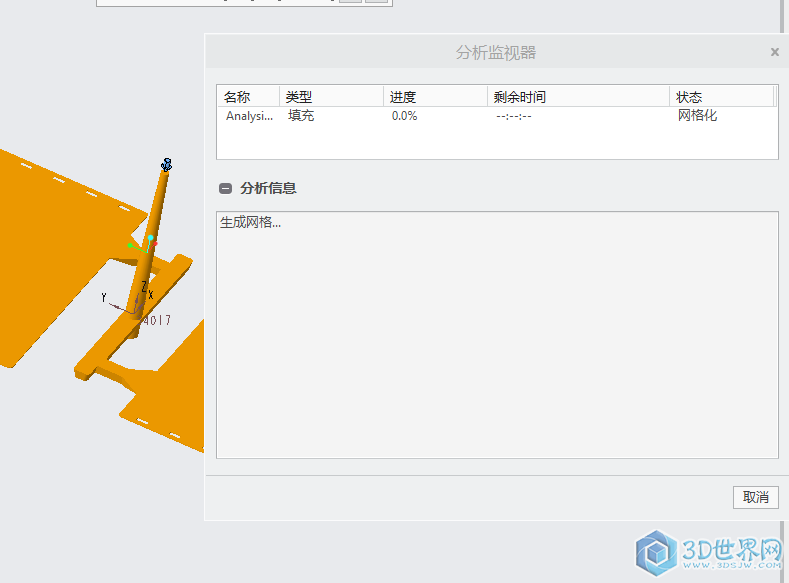
Task: Click the --:--:-- remaining time cell
Action: 513,116
